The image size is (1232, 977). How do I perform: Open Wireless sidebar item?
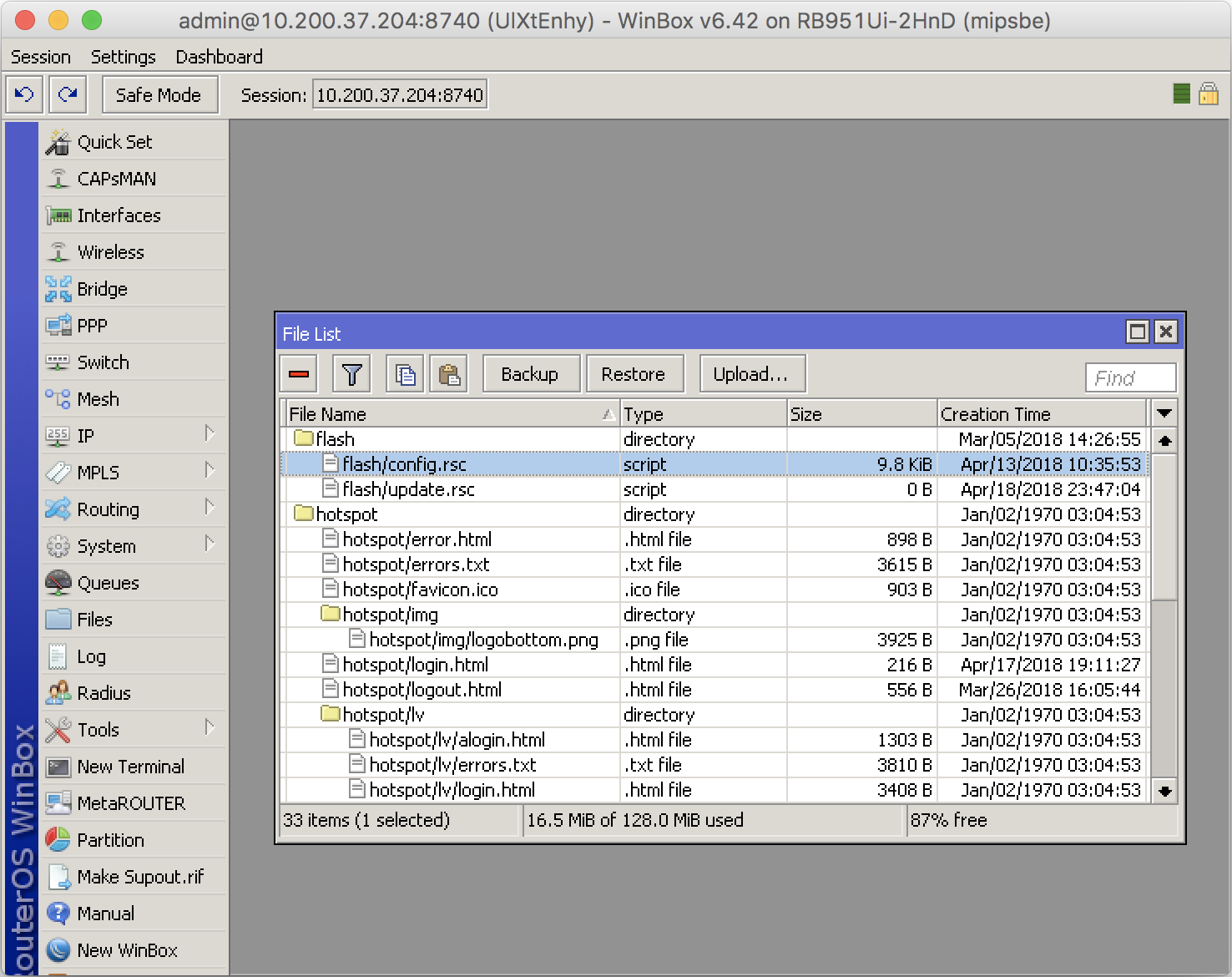pos(134,252)
